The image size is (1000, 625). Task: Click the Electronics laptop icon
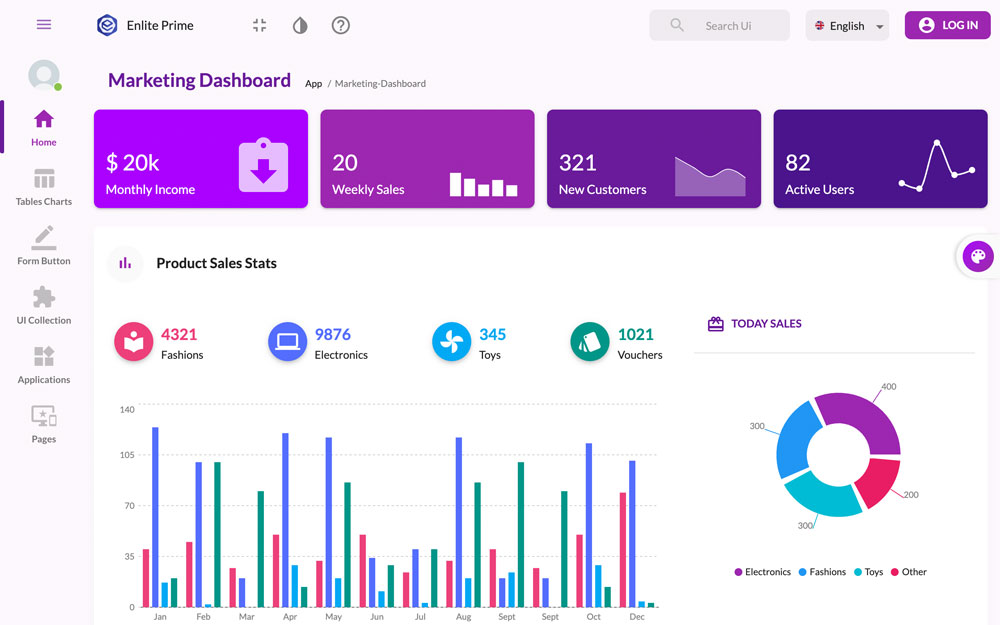287,342
